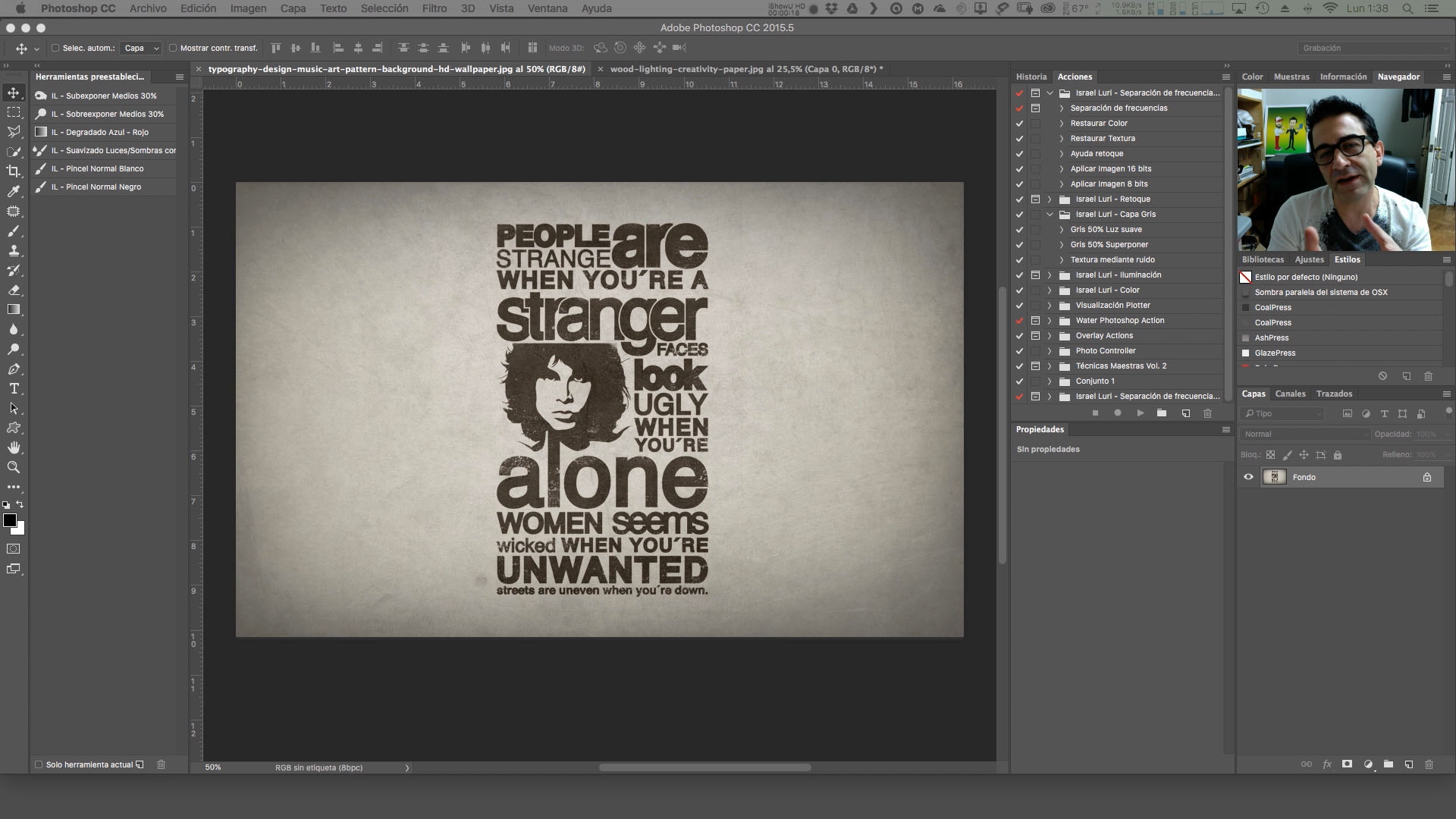
Task: Delete layer trash icon in Layers panel
Action: (x=1429, y=764)
